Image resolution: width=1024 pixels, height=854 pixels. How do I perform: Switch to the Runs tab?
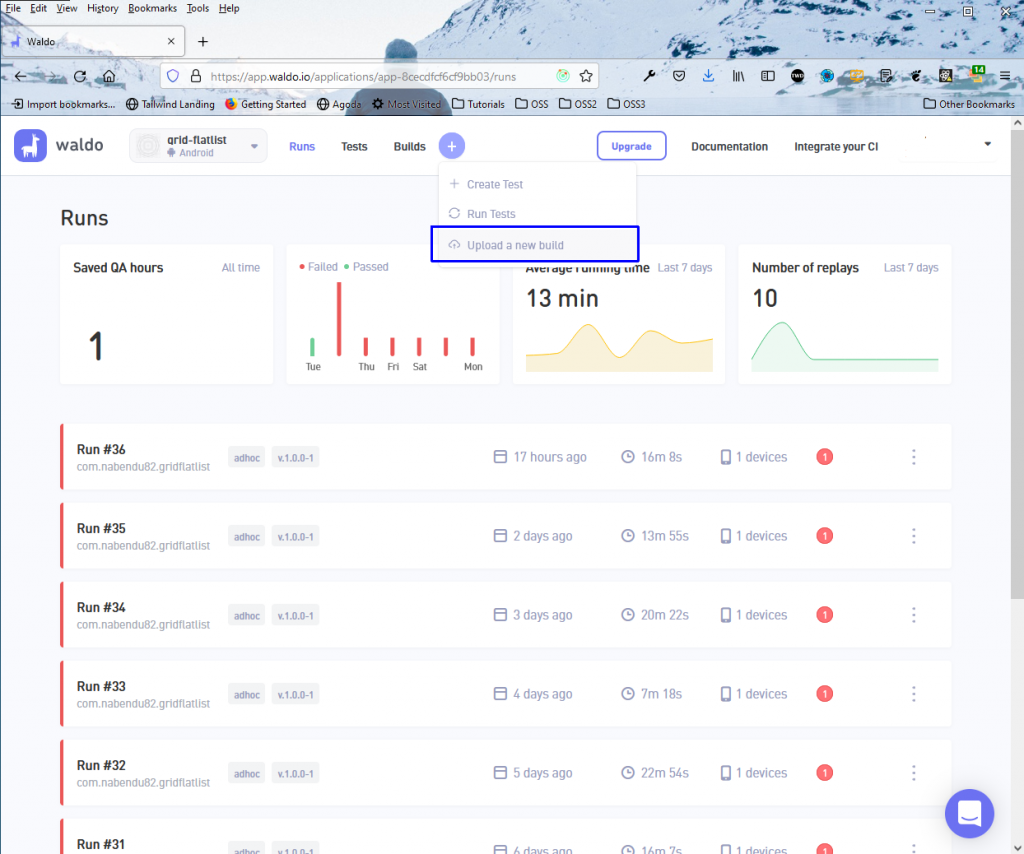[x=302, y=146]
